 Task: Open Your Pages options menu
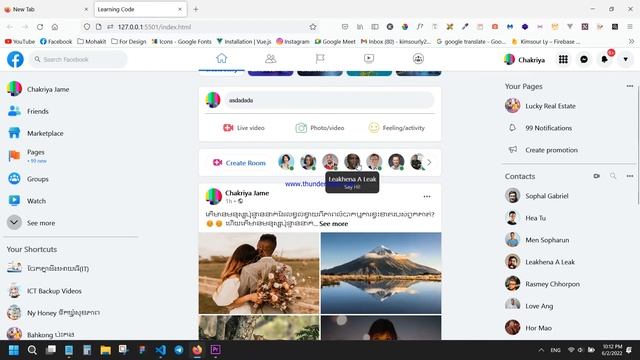pyautogui.click(x=630, y=86)
